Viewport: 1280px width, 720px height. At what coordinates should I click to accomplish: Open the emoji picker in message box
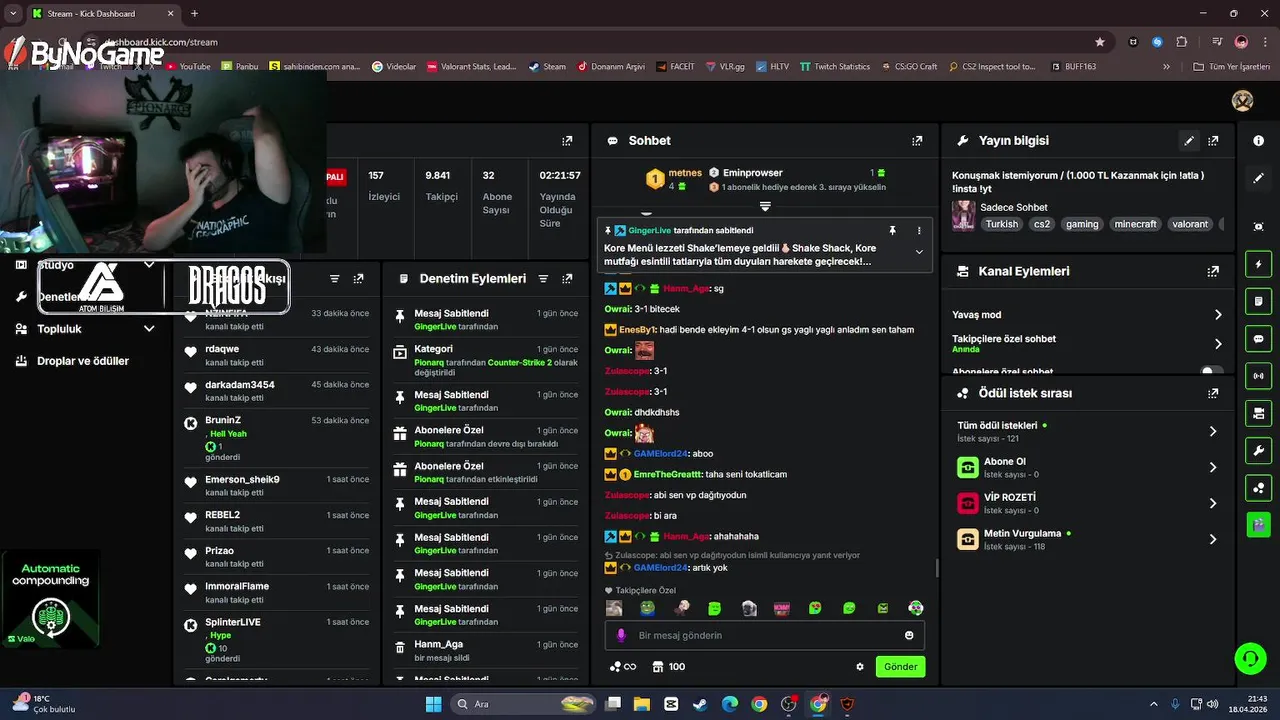click(909, 635)
